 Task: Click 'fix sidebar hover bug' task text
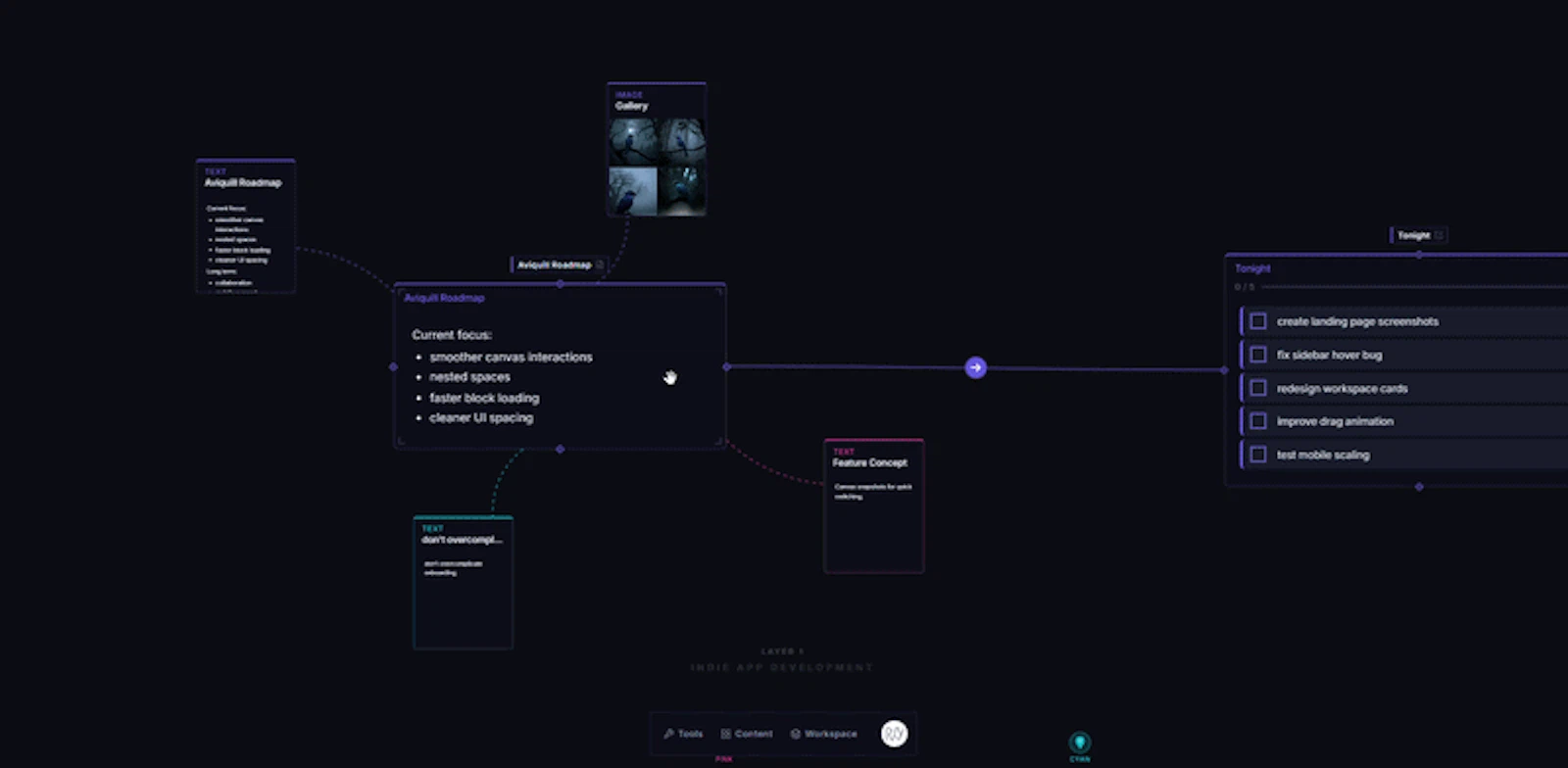(1329, 355)
